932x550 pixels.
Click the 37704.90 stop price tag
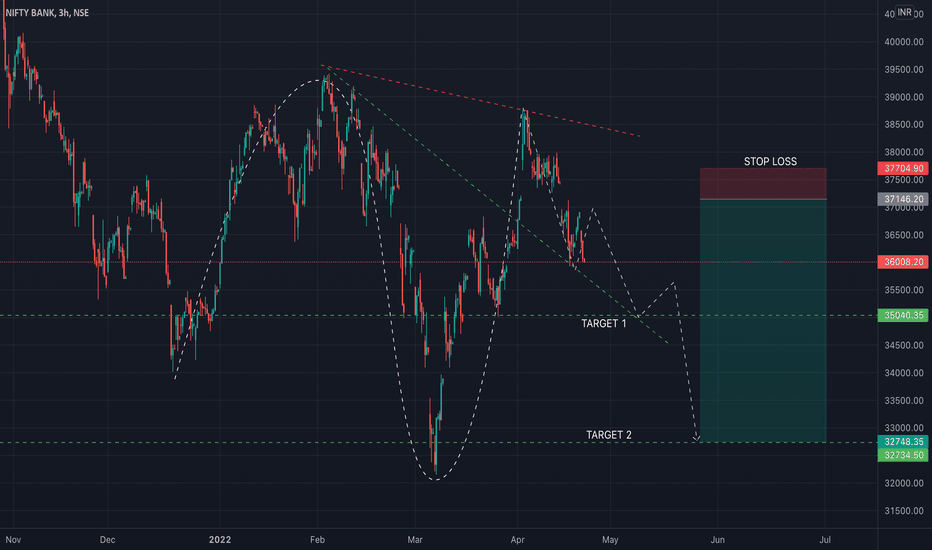[x=903, y=168]
